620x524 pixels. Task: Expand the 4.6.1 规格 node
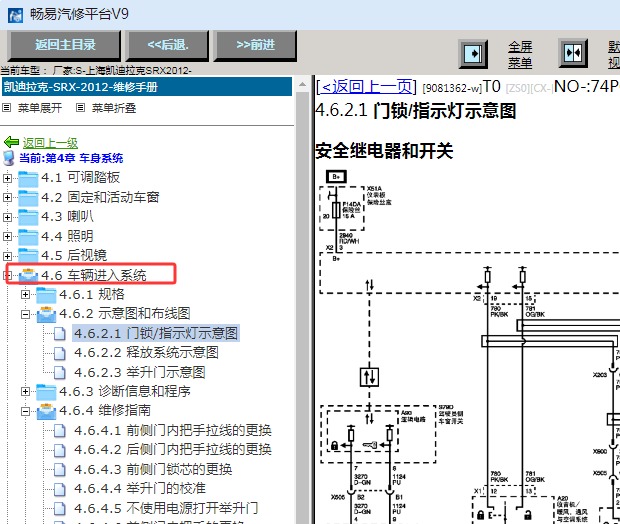pos(25,295)
